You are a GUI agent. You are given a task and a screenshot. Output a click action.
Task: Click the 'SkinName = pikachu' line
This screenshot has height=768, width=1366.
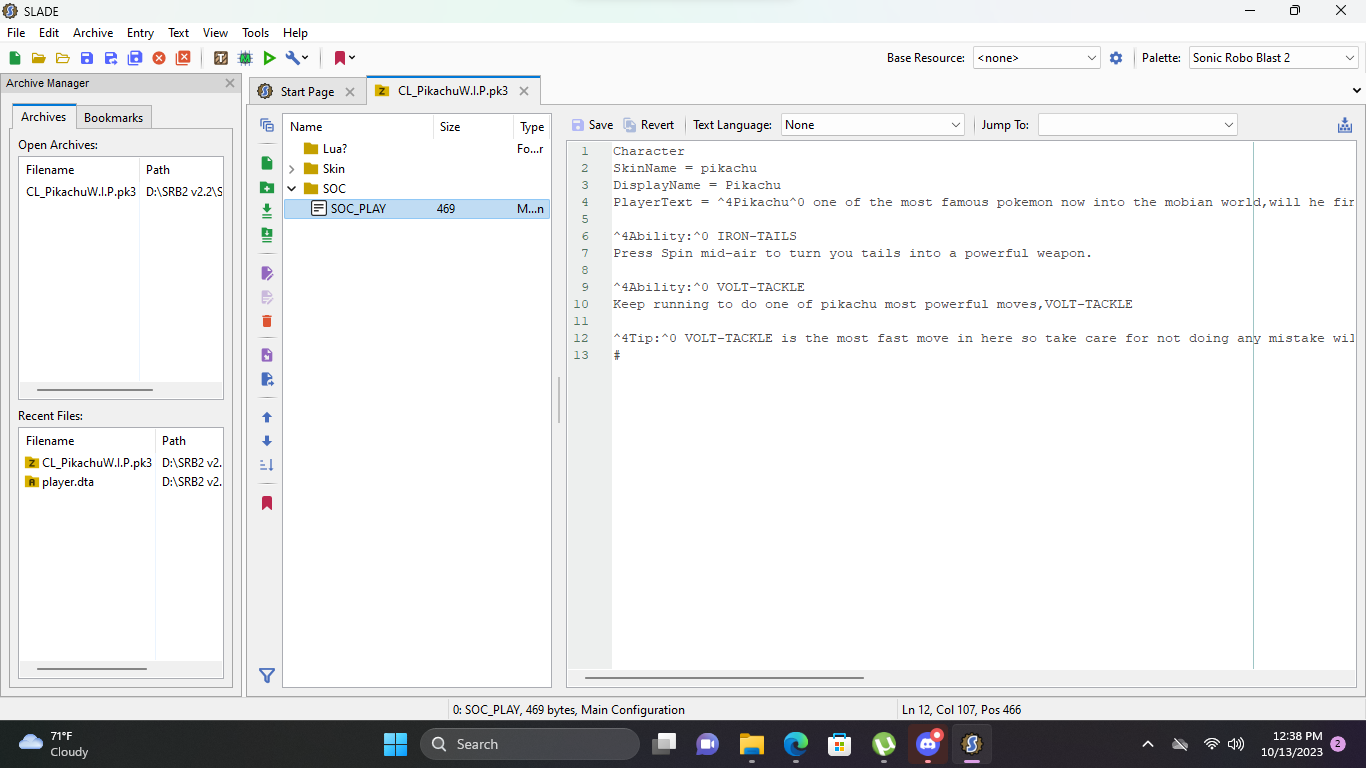tap(685, 168)
